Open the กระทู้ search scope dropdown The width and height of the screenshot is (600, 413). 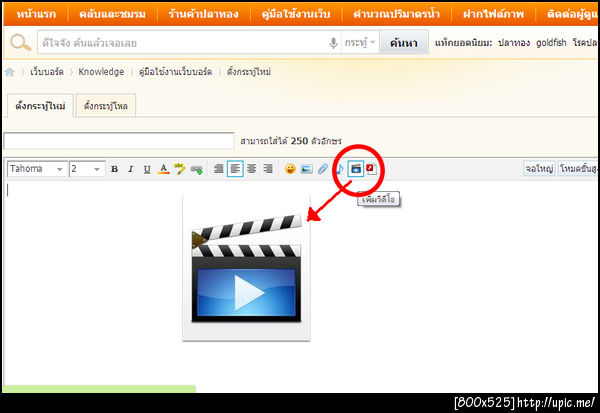coord(360,42)
